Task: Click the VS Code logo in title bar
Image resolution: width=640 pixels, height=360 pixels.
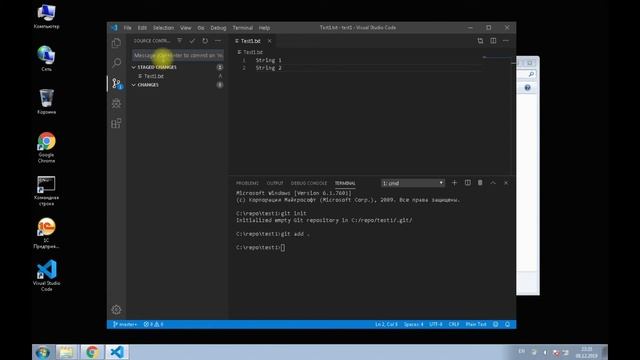Action: click(114, 28)
